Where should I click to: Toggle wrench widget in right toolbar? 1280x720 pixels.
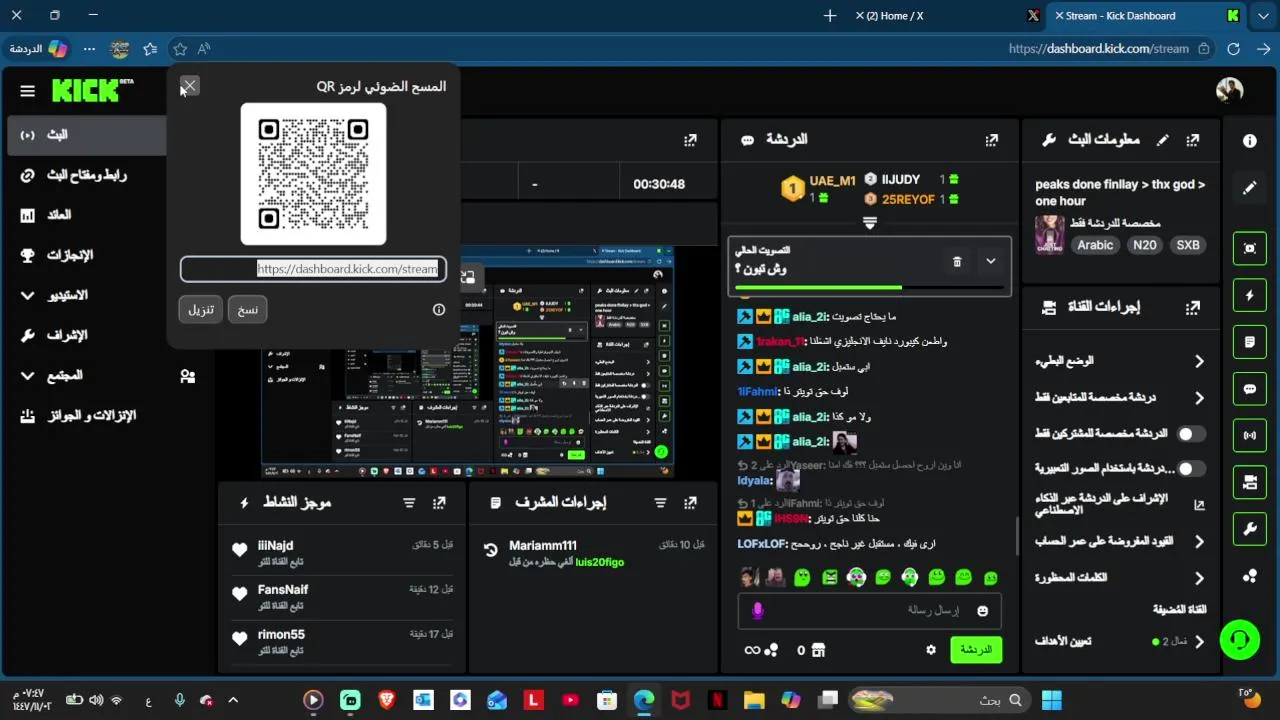1250,529
